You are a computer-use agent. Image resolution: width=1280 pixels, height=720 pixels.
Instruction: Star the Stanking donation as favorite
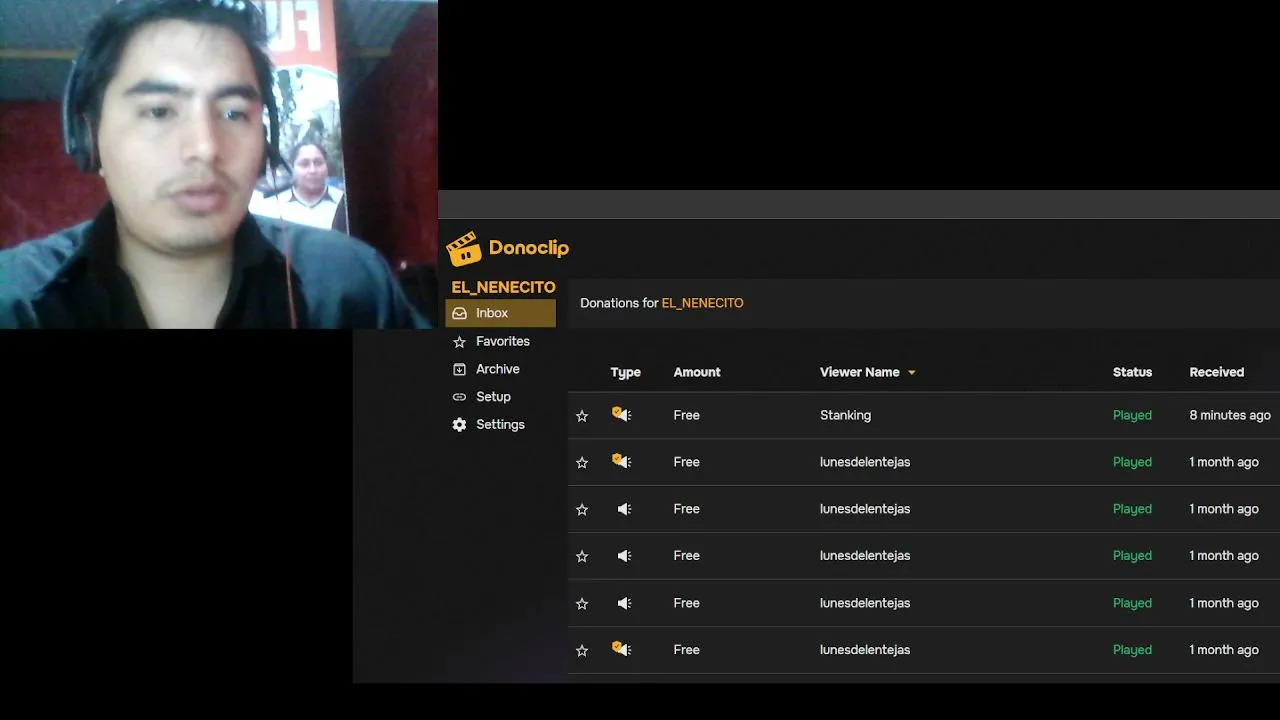pos(582,416)
